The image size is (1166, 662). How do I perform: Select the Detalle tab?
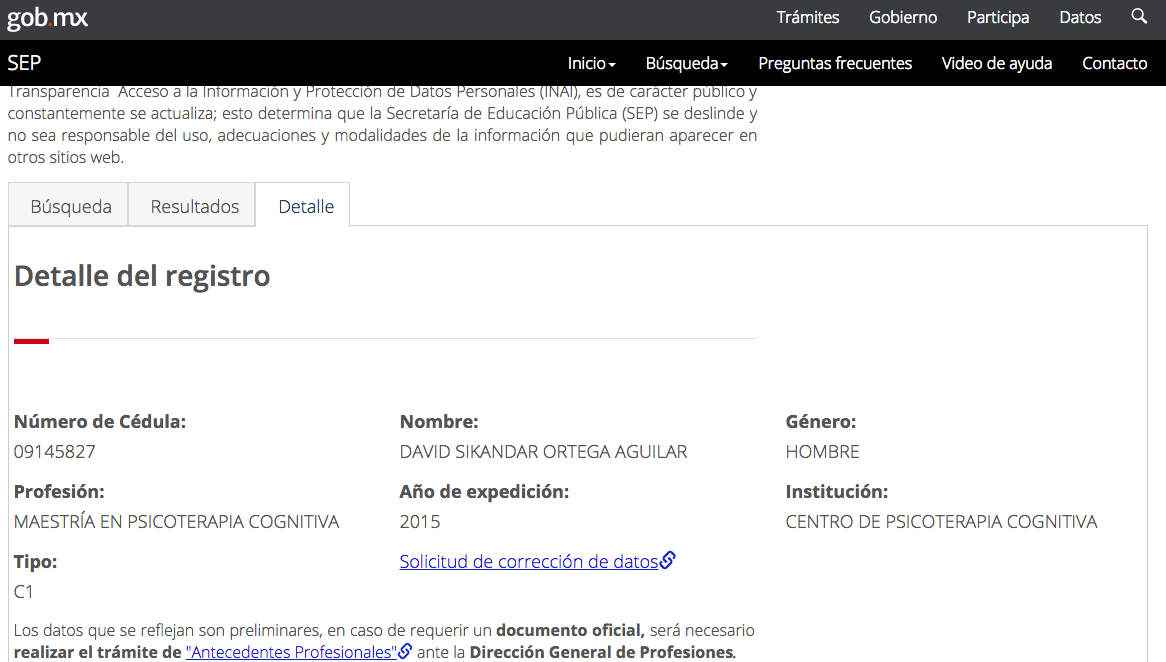(306, 207)
